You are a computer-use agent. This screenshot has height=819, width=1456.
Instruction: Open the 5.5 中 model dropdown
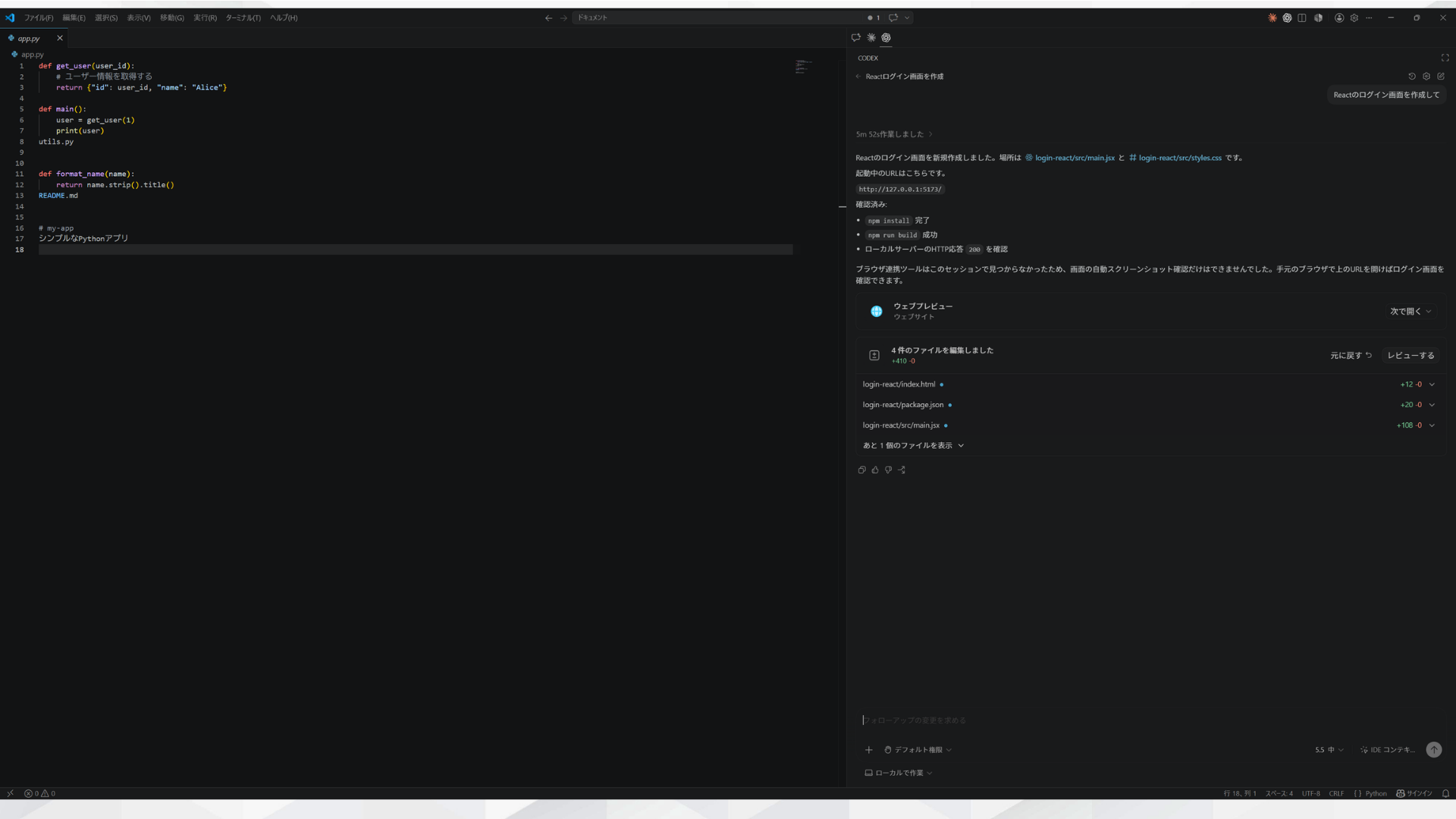1329,750
